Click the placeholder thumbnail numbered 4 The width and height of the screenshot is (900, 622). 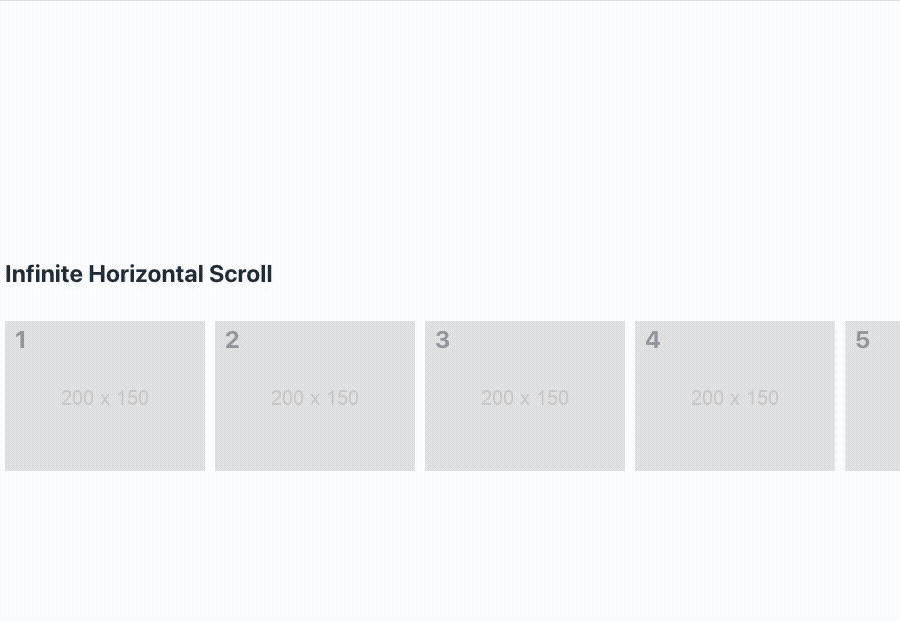coord(735,395)
